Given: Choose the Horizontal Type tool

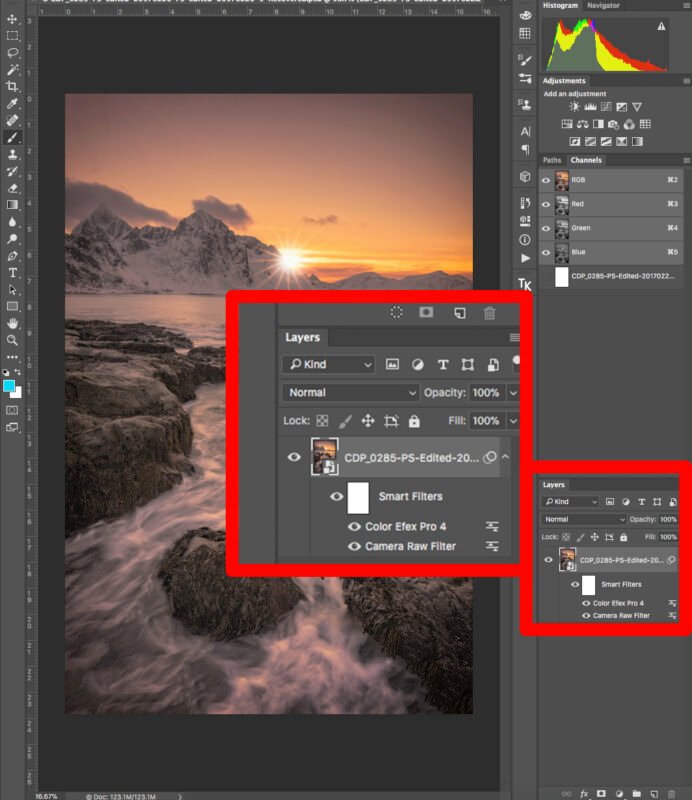Looking at the screenshot, I should coord(12,272).
